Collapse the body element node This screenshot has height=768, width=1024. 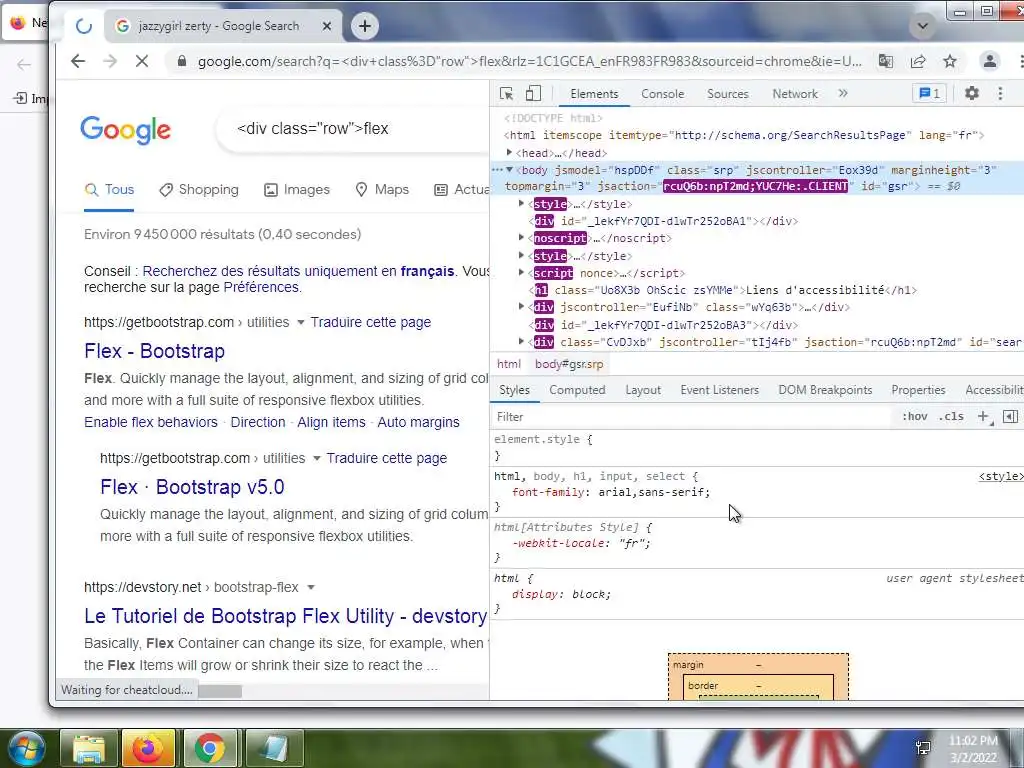(510, 170)
